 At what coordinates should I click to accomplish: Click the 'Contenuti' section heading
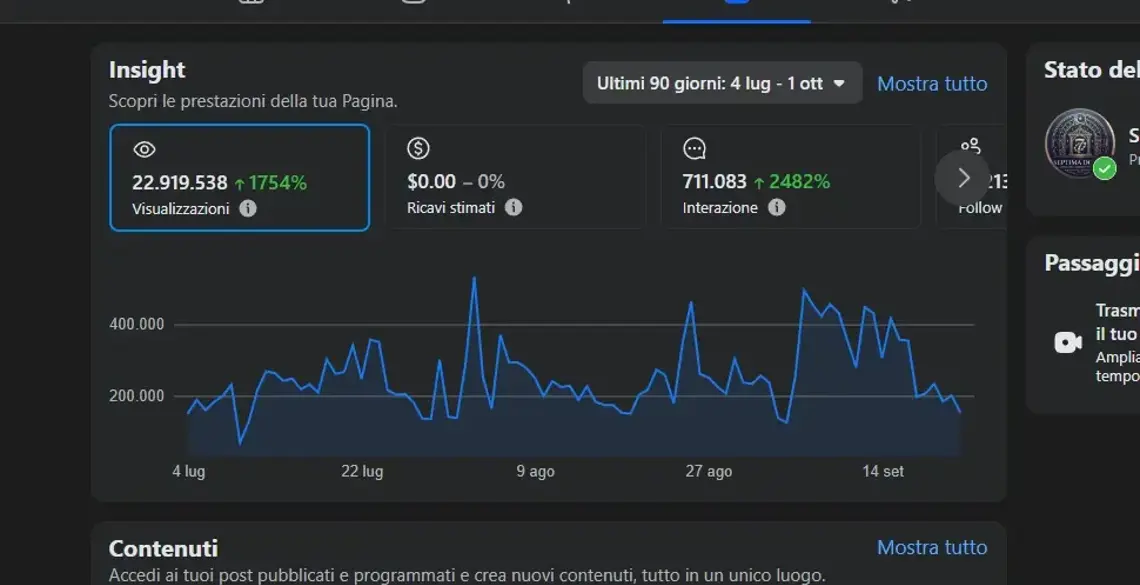[164, 548]
